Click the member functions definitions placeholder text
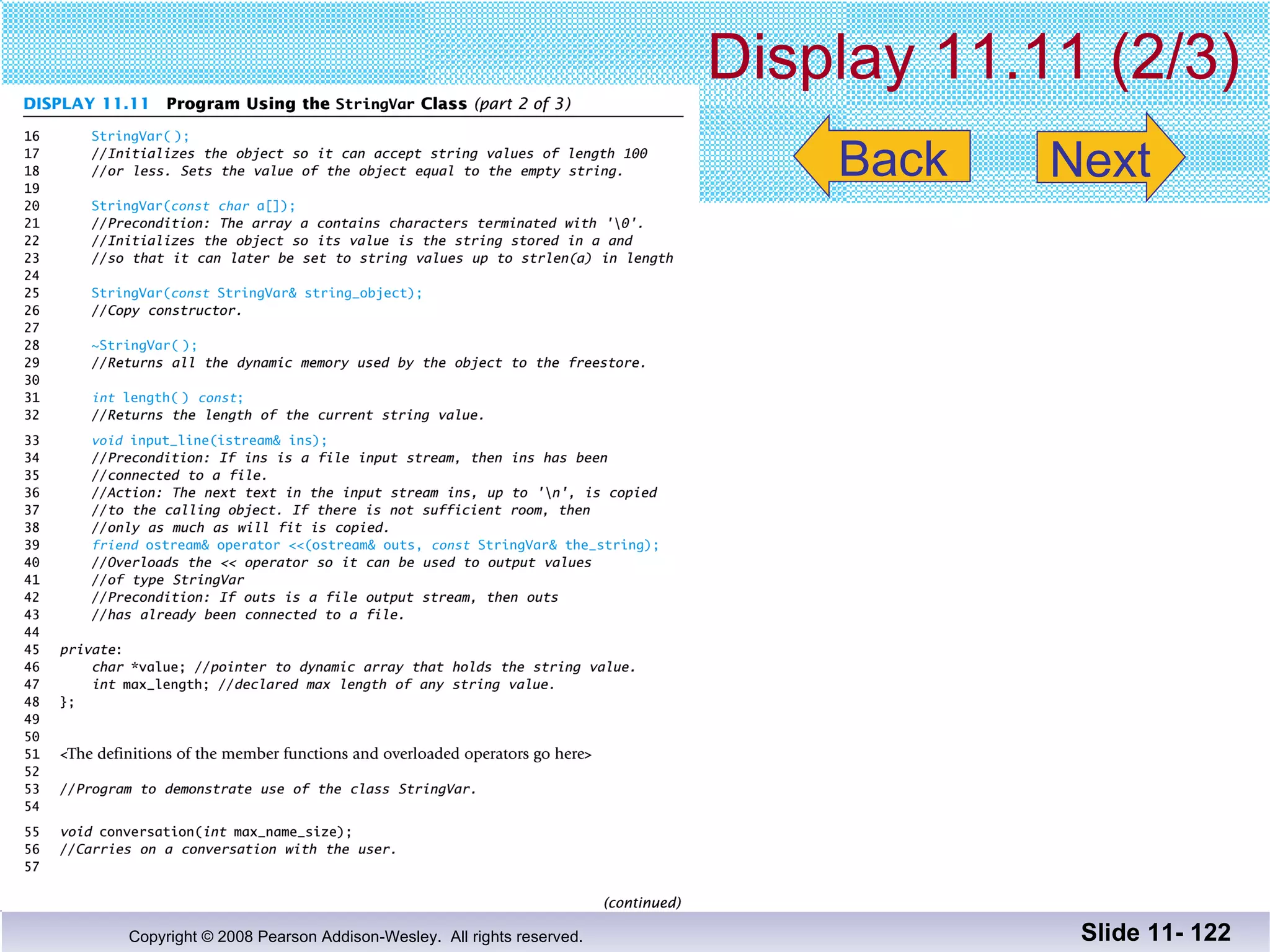The width and height of the screenshot is (1270, 952). coord(326,754)
